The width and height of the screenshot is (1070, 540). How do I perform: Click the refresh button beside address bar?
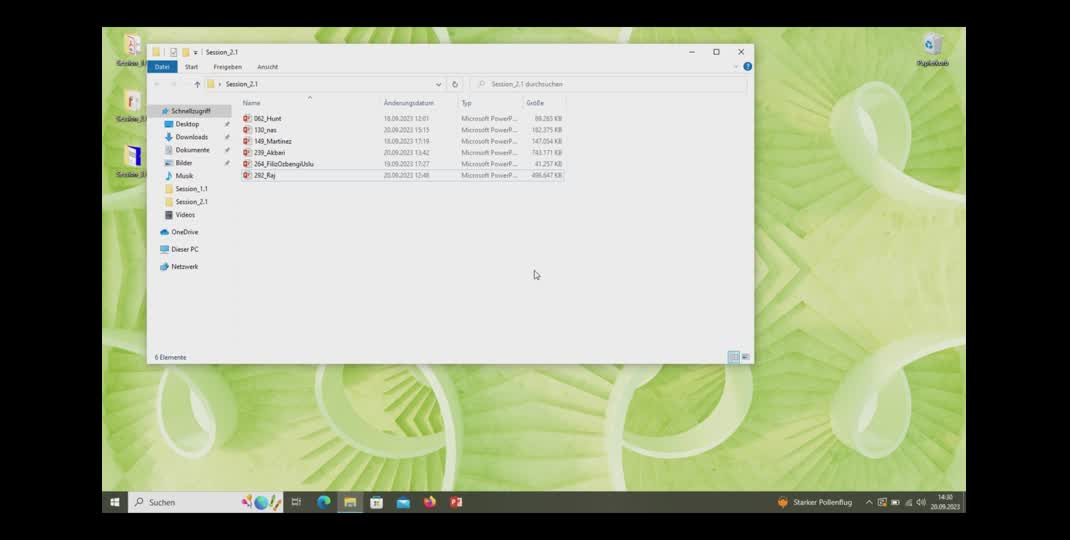(455, 84)
